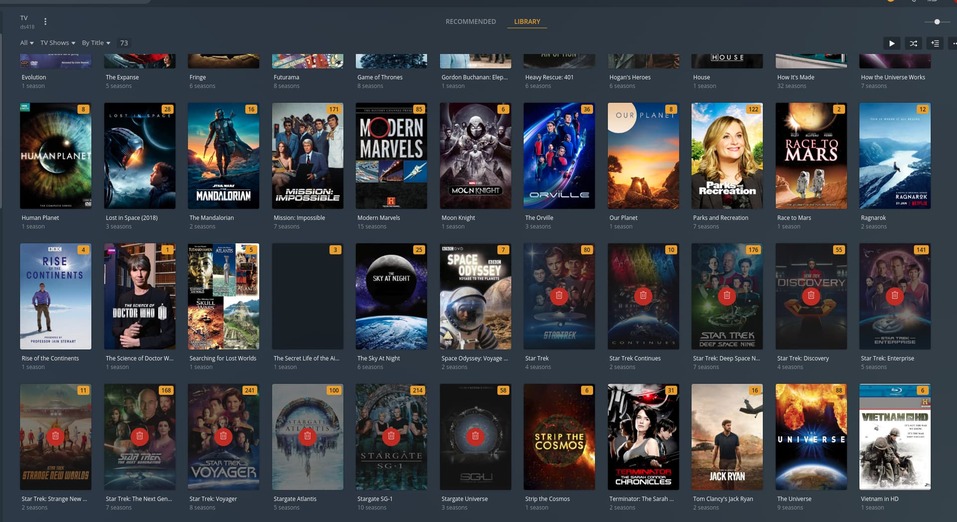Delete Star Trek via its red trash icon

(x=559, y=296)
